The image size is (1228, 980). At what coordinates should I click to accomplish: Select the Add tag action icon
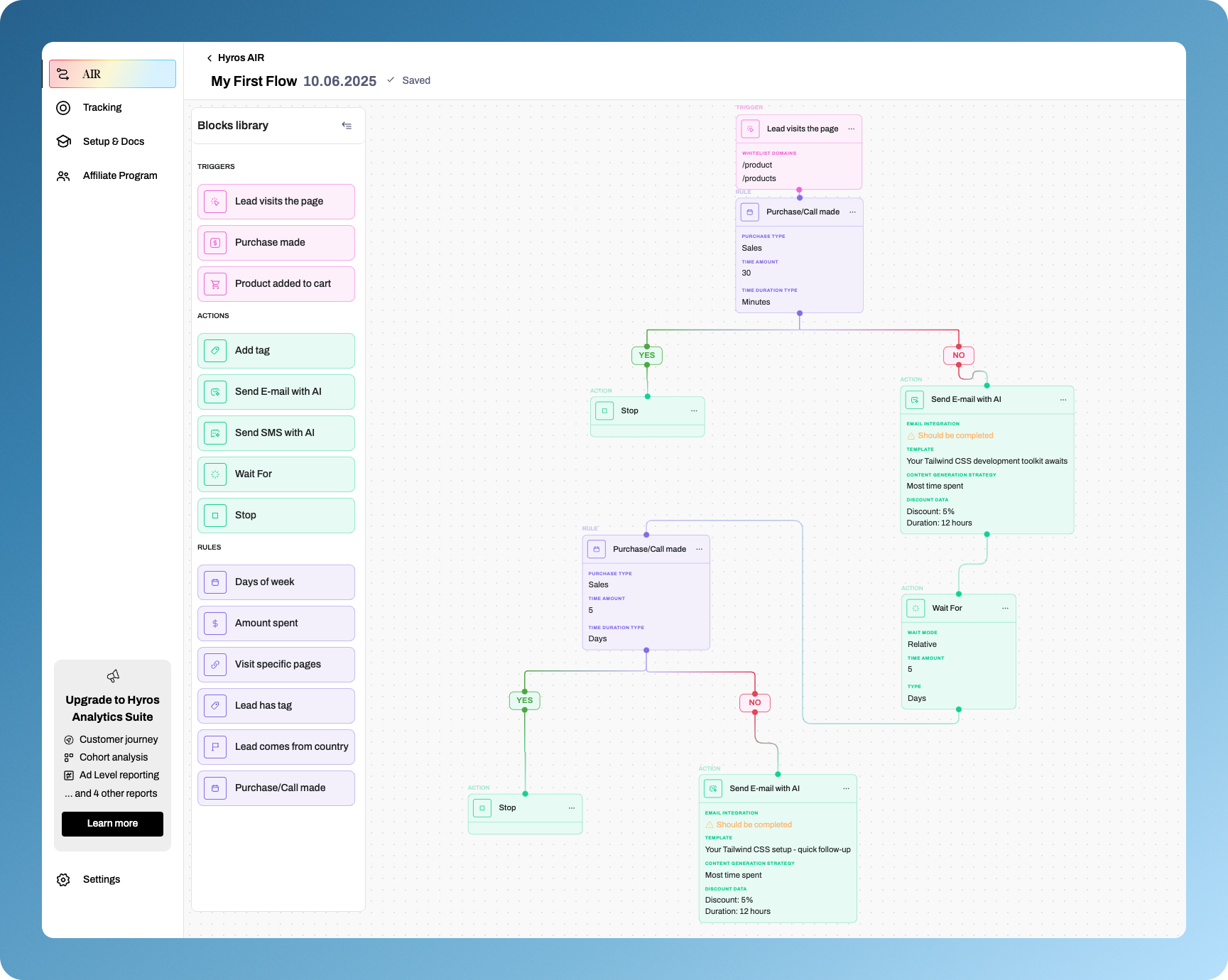pyautogui.click(x=215, y=351)
